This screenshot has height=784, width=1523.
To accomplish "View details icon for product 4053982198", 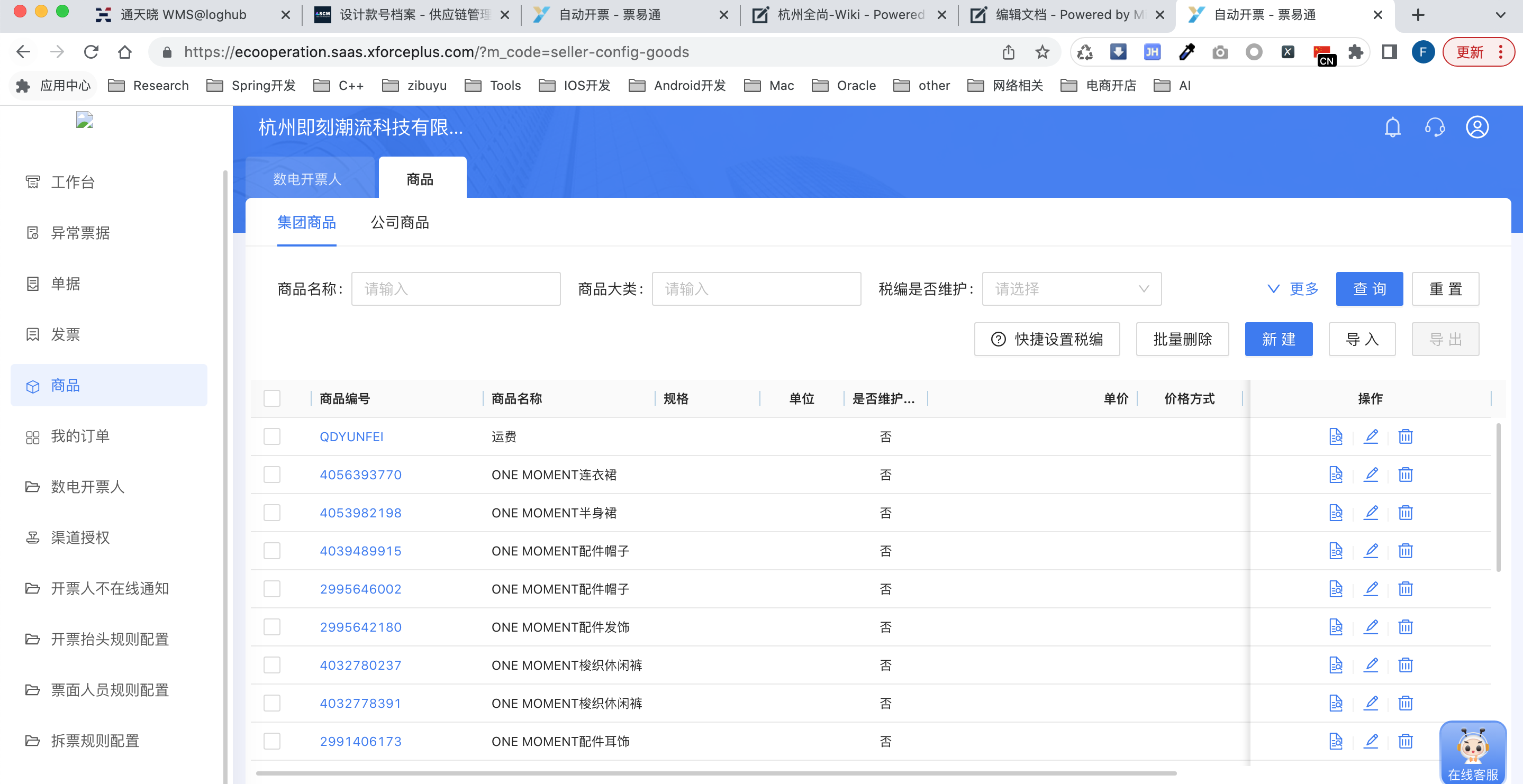I will pos(1336,513).
